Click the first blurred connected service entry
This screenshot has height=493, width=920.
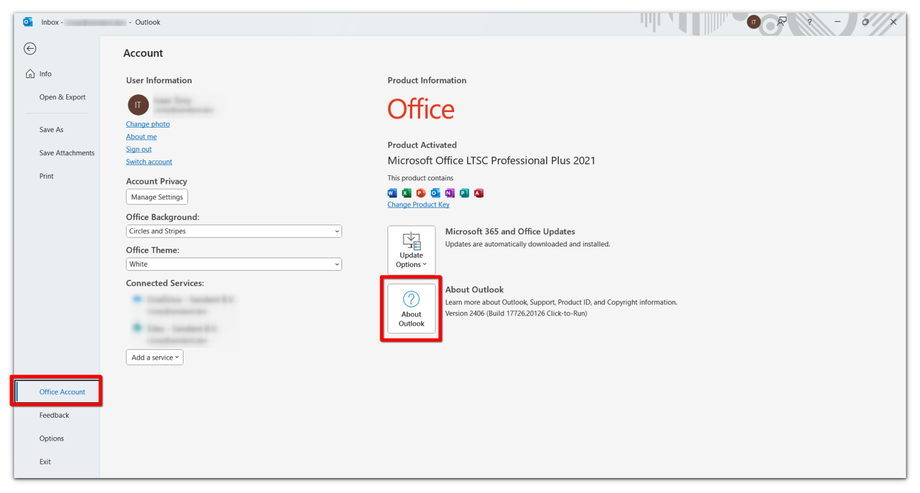(x=183, y=305)
